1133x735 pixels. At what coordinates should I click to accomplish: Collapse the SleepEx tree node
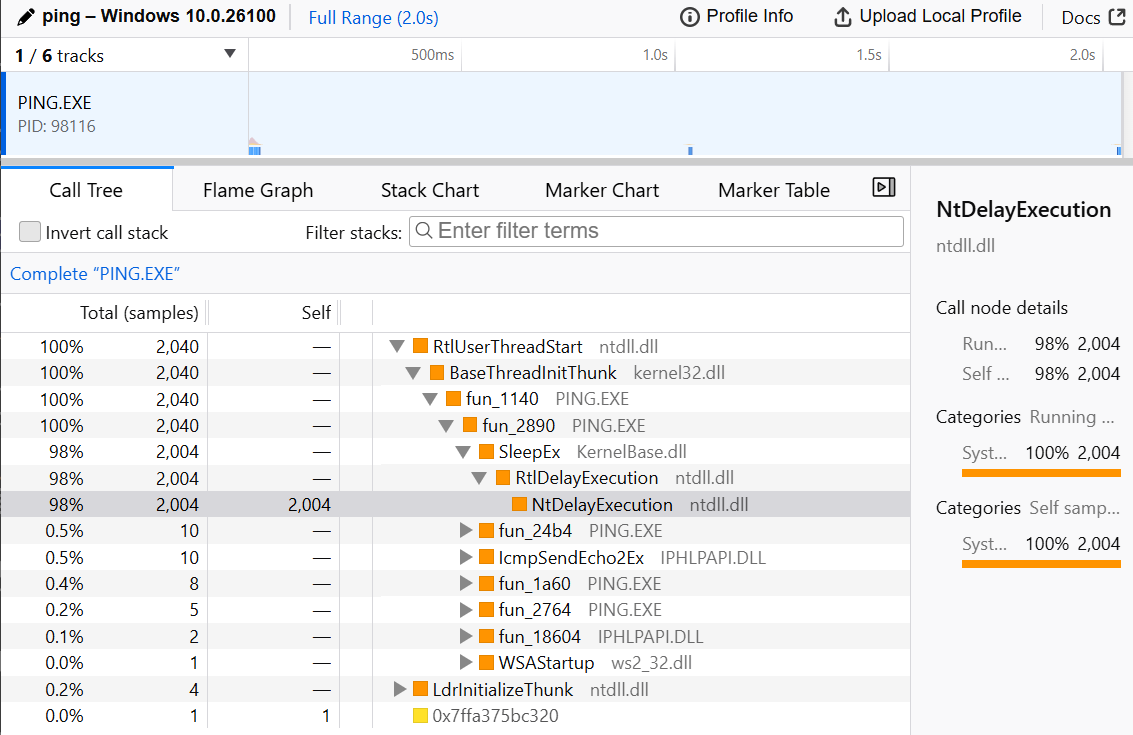click(x=464, y=452)
